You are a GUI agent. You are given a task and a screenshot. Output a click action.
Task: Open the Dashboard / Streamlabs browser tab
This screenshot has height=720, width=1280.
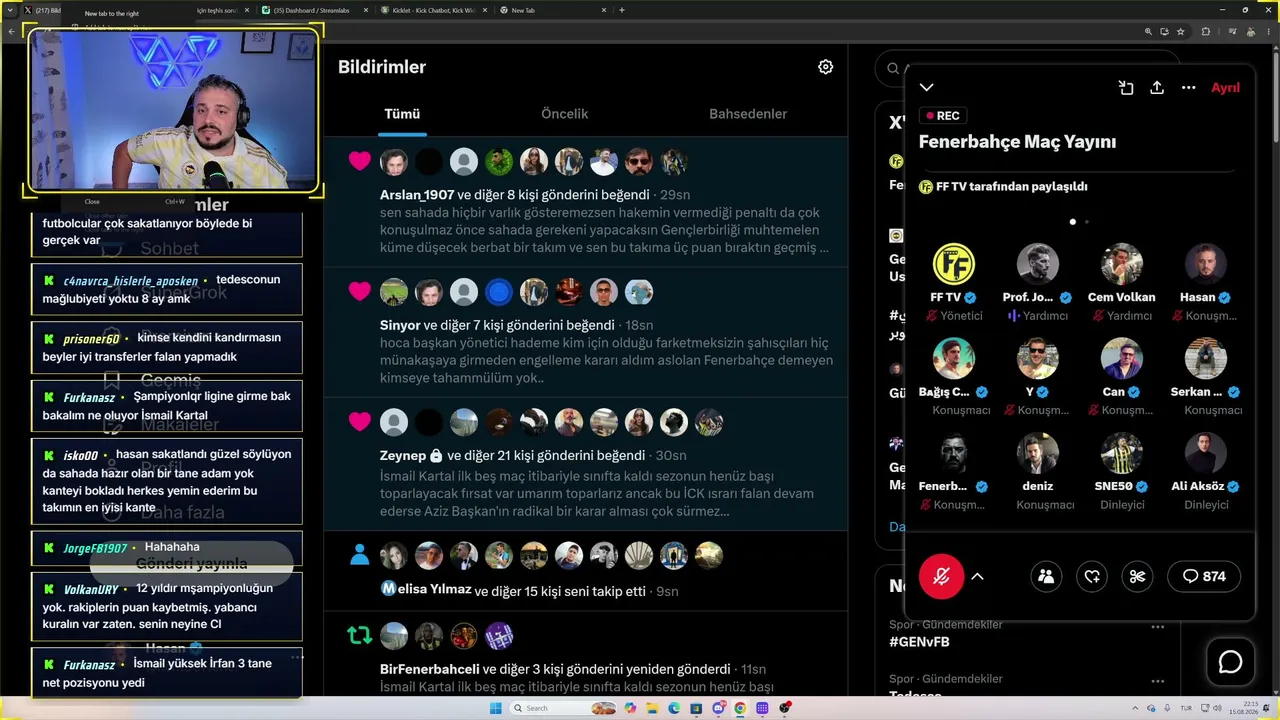pyautogui.click(x=315, y=10)
